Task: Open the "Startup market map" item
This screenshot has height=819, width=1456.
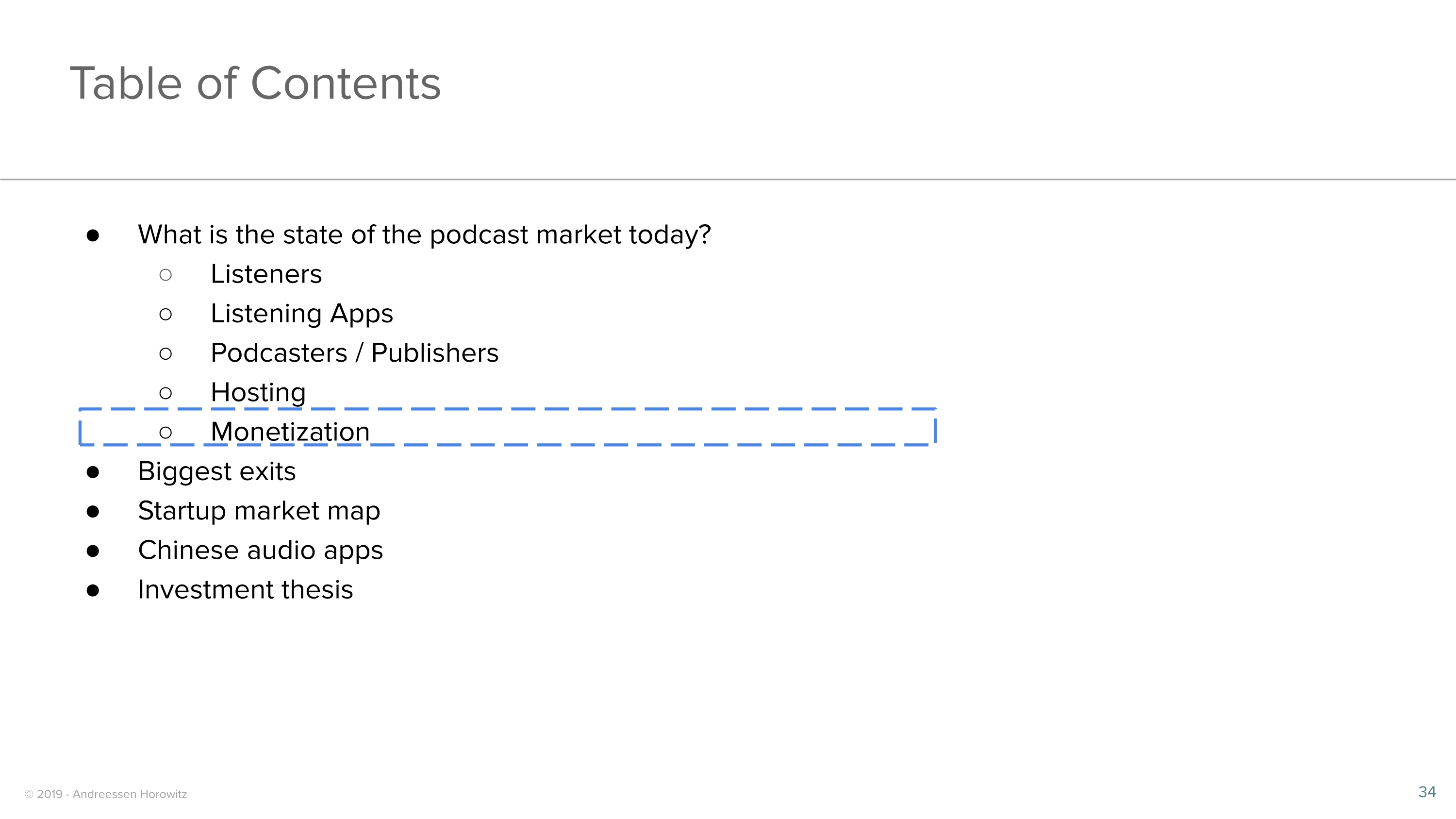Action: [259, 511]
